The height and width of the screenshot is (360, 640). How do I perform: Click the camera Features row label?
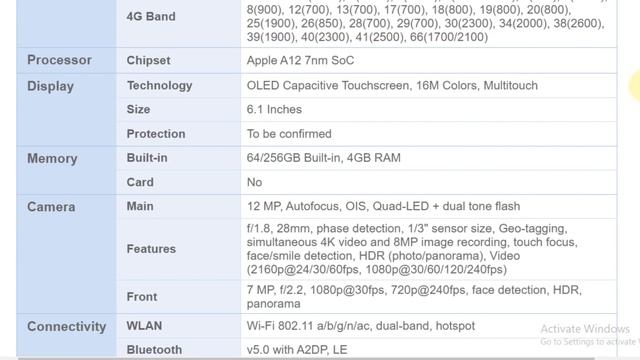(x=151, y=249)
